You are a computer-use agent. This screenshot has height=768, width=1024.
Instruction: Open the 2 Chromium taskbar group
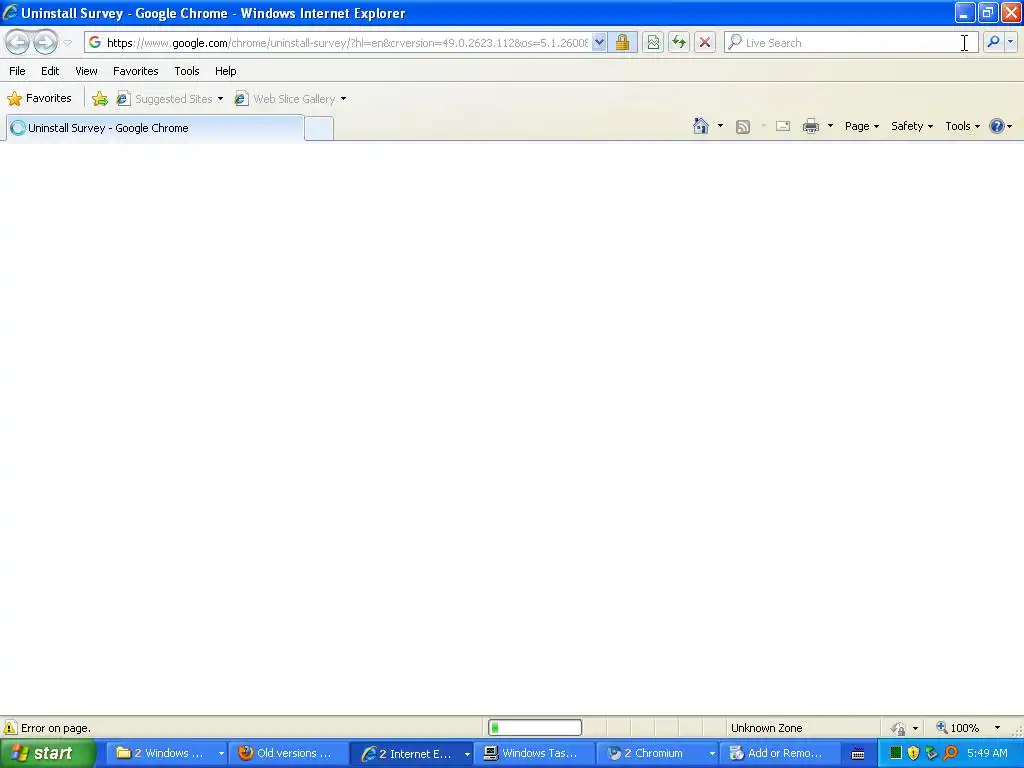(x=658, y=754)
